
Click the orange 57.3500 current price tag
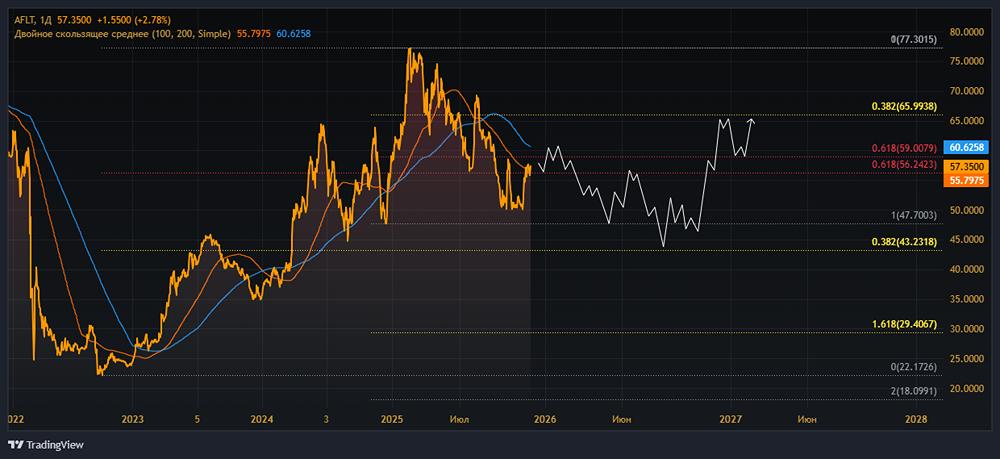point(968,166)
